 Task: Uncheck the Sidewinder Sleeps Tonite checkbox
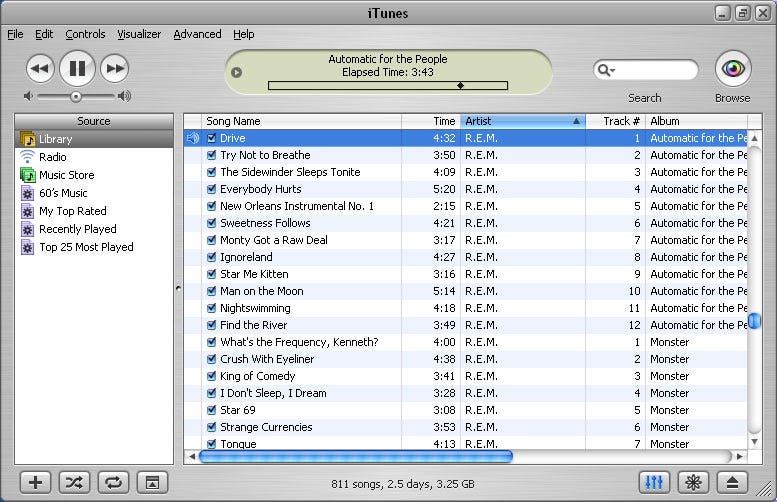tap(212, 172)
